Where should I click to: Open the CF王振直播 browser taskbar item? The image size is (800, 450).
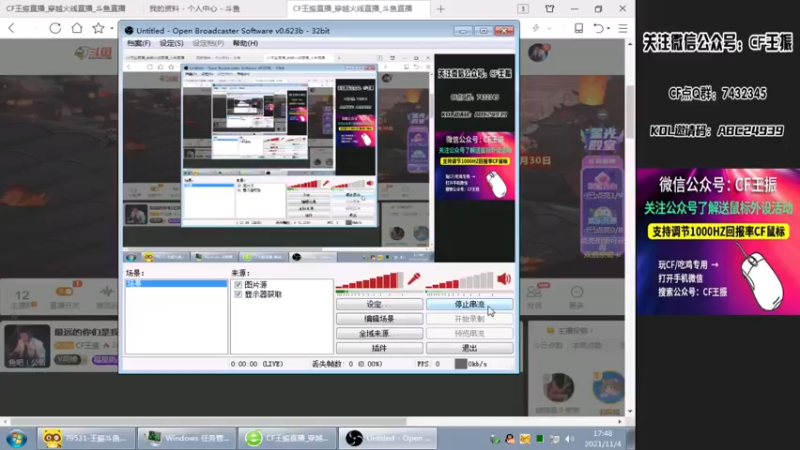coord(287,438)
